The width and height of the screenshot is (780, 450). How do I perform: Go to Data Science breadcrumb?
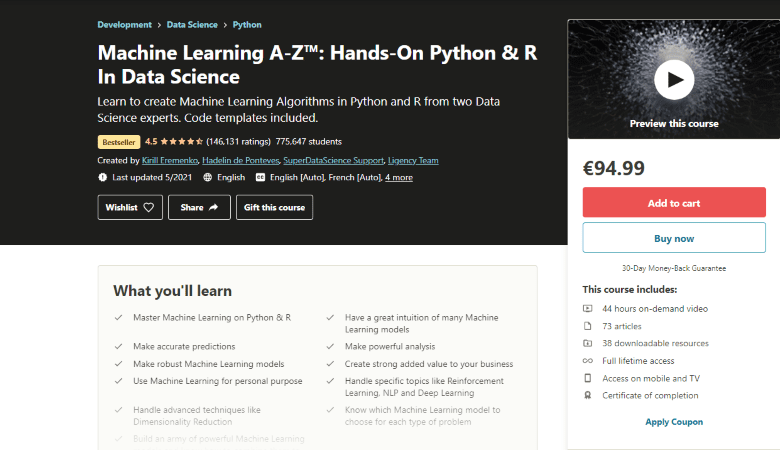tap(193, 24)
